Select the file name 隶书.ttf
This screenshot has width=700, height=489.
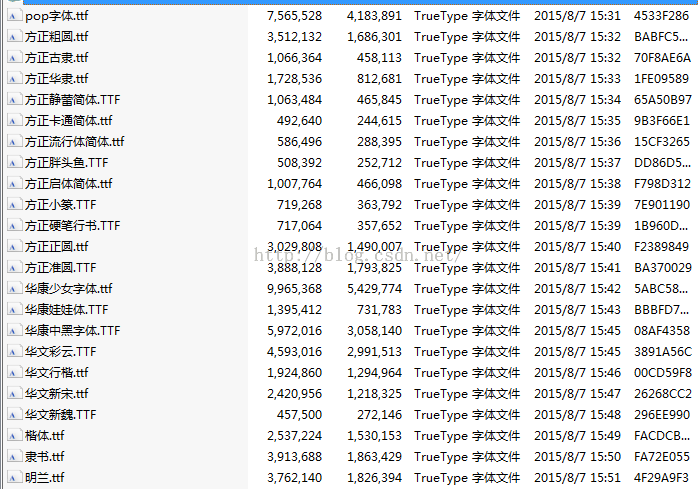(x=45, y=456)
